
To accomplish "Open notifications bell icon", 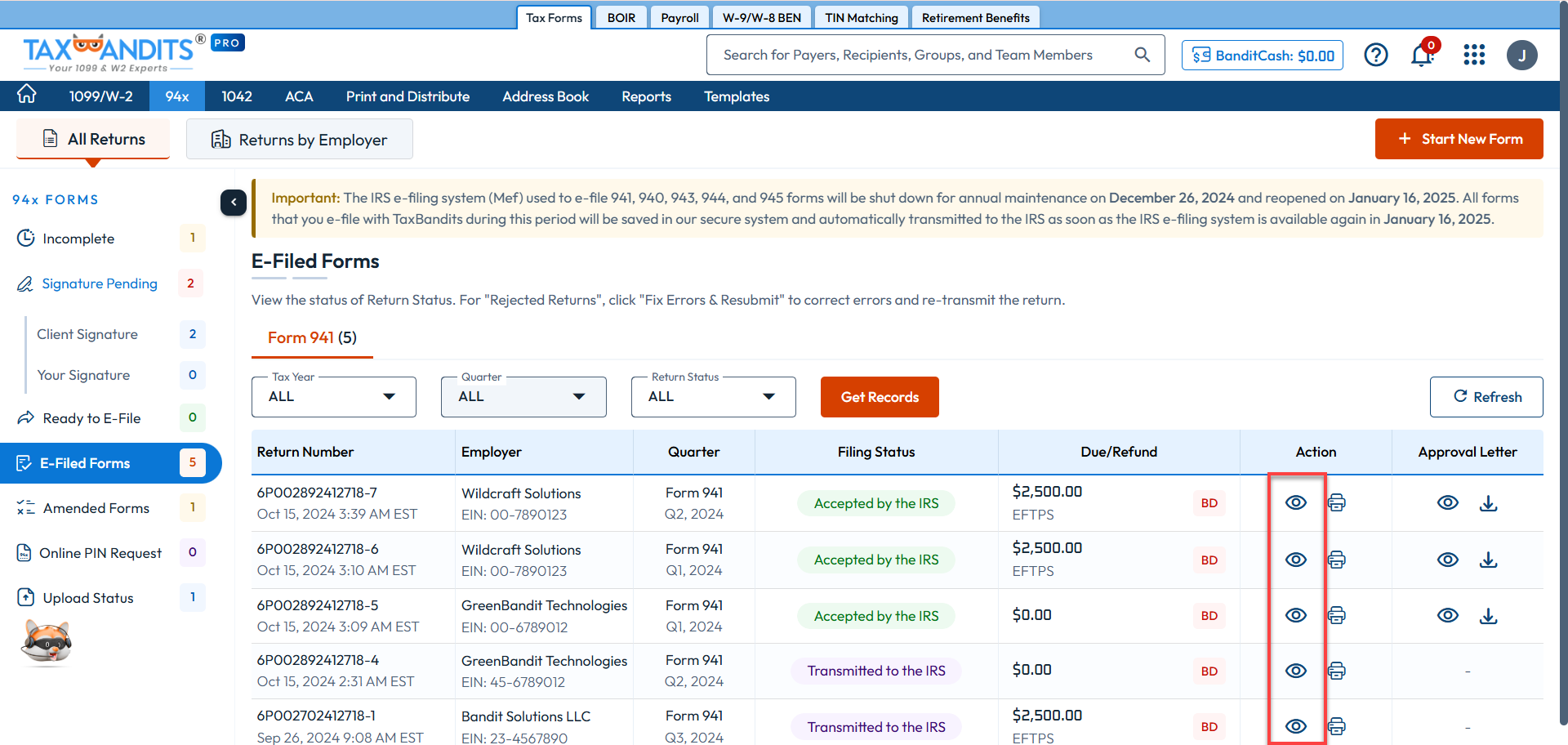I will coord(1422,55).
